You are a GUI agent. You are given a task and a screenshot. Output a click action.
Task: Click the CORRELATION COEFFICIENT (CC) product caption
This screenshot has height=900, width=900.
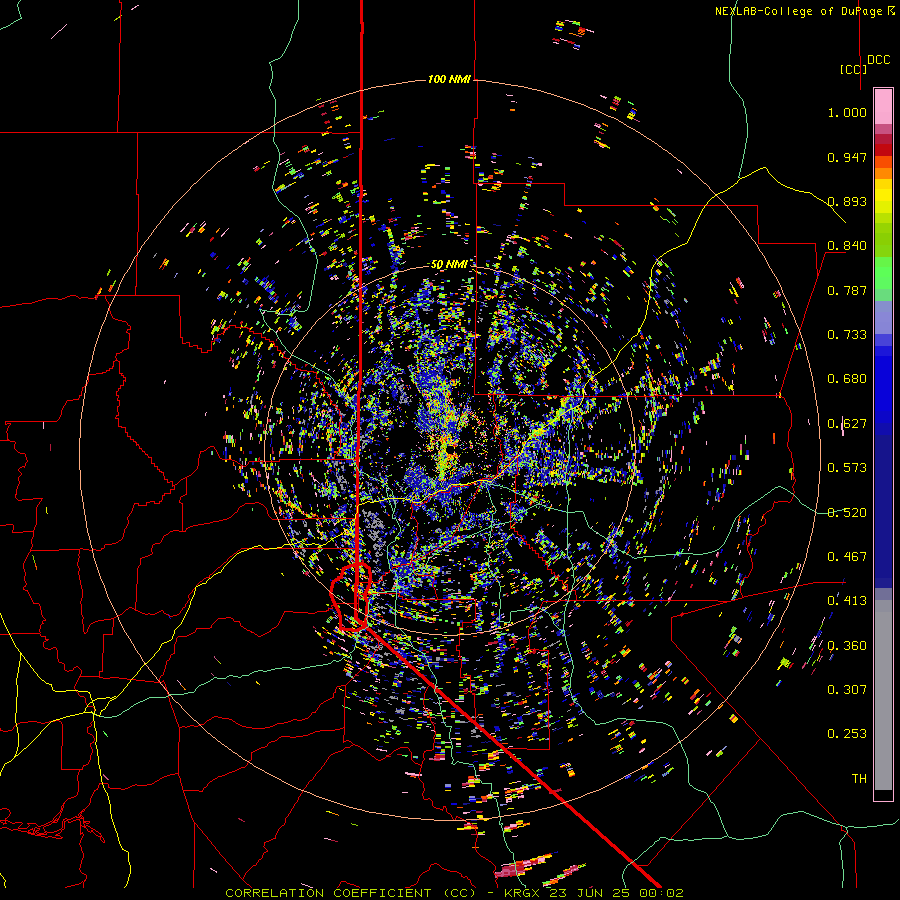click(x=350, y=893)
